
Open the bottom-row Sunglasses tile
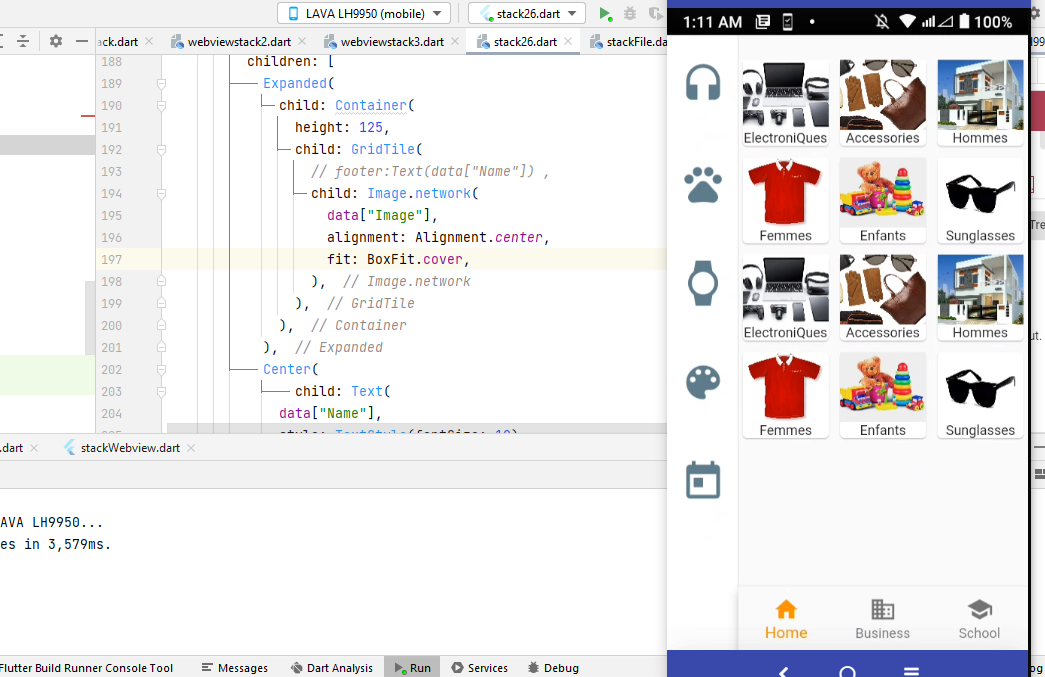[x=980, y=395]
